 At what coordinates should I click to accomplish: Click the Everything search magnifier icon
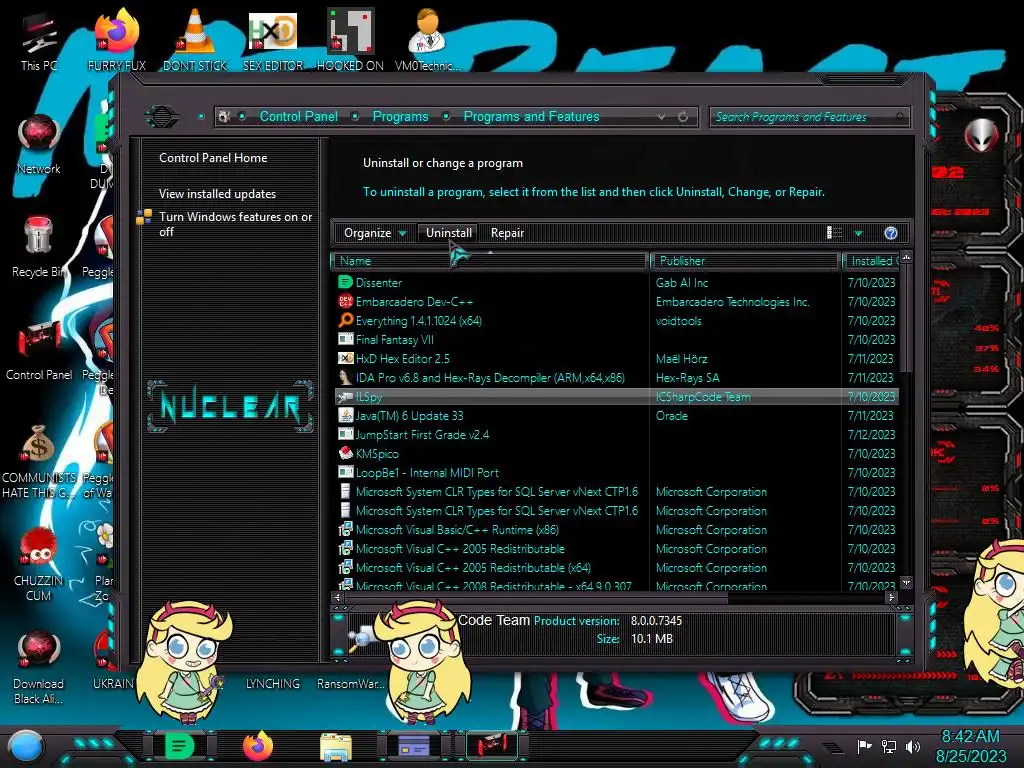pyautogui.click(x=345, y=320)
